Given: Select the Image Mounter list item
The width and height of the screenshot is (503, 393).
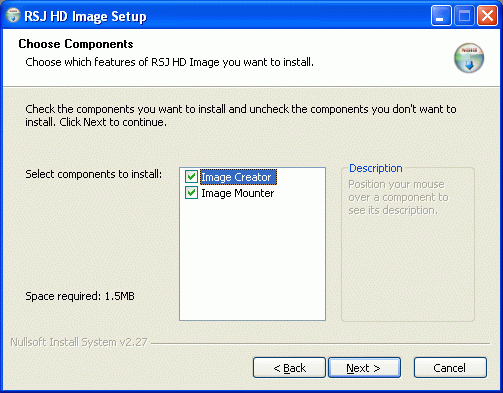Looking at the screenshot, I should pos(237,193).
